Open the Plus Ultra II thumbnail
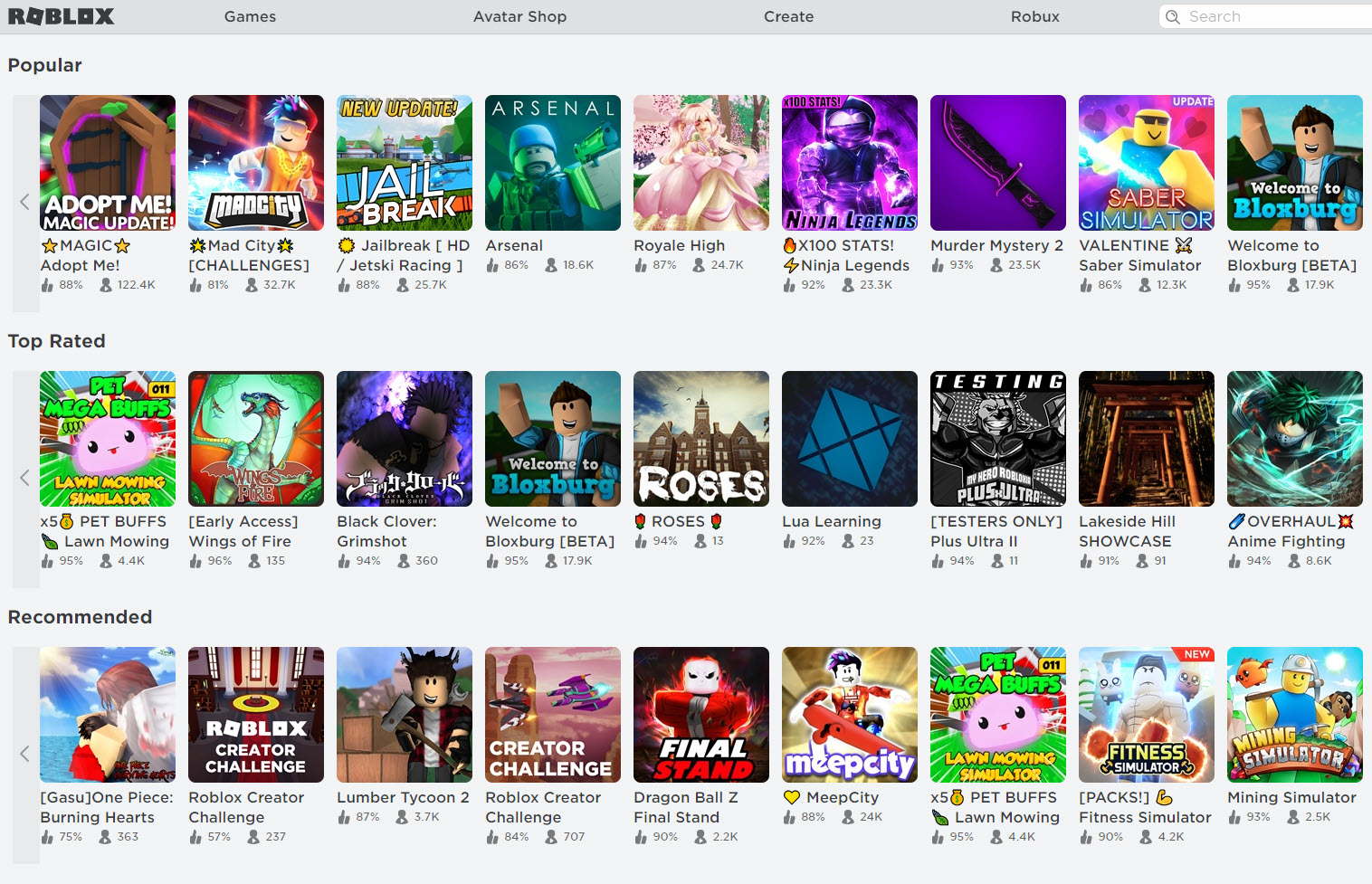Screen dimensions: 1372x884 tap(998, 439)
